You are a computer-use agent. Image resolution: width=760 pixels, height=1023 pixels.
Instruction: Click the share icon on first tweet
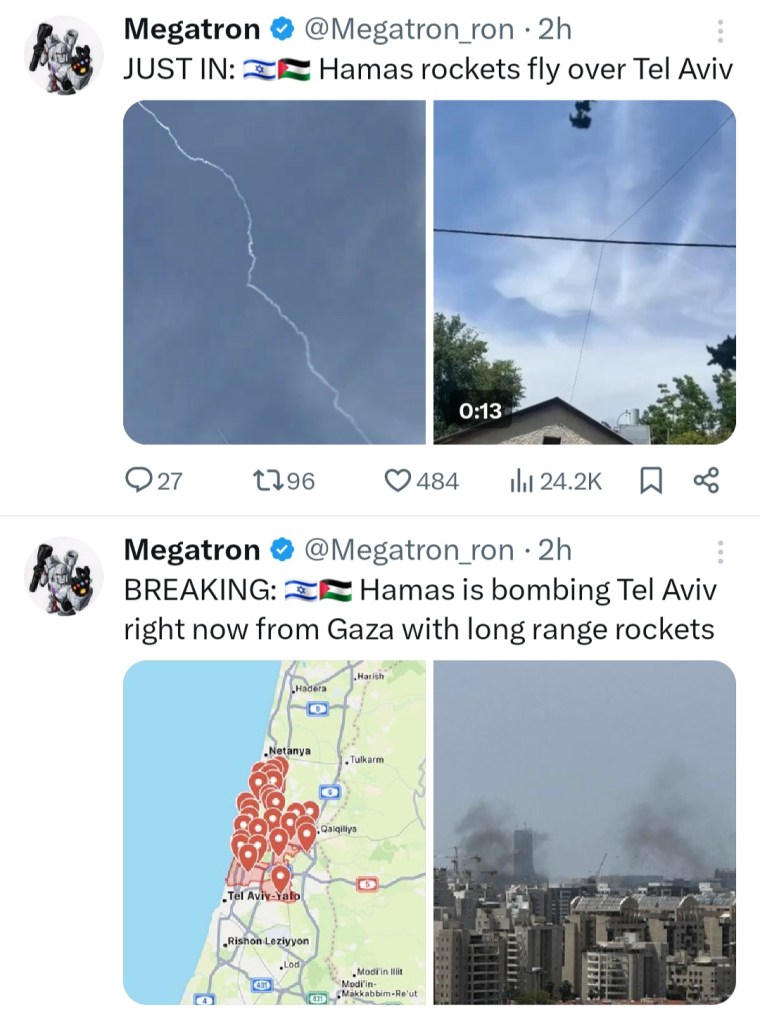[x=706, y=481]
